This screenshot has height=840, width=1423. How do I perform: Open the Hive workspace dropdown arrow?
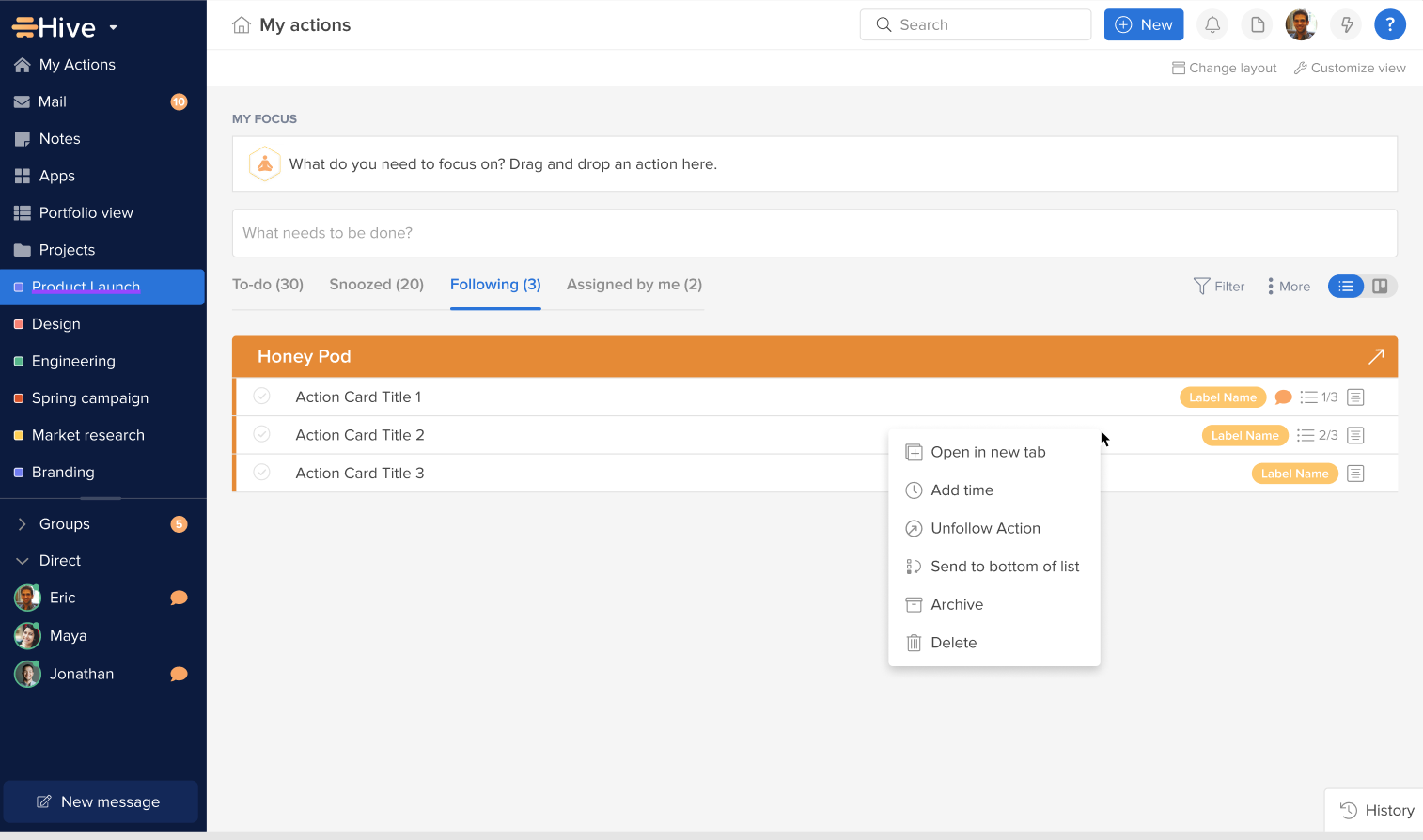tap(113, 27)
